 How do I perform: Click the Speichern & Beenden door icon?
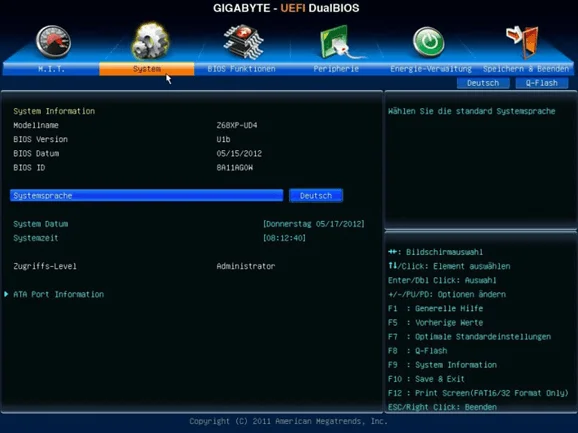[x=522, y=42]
